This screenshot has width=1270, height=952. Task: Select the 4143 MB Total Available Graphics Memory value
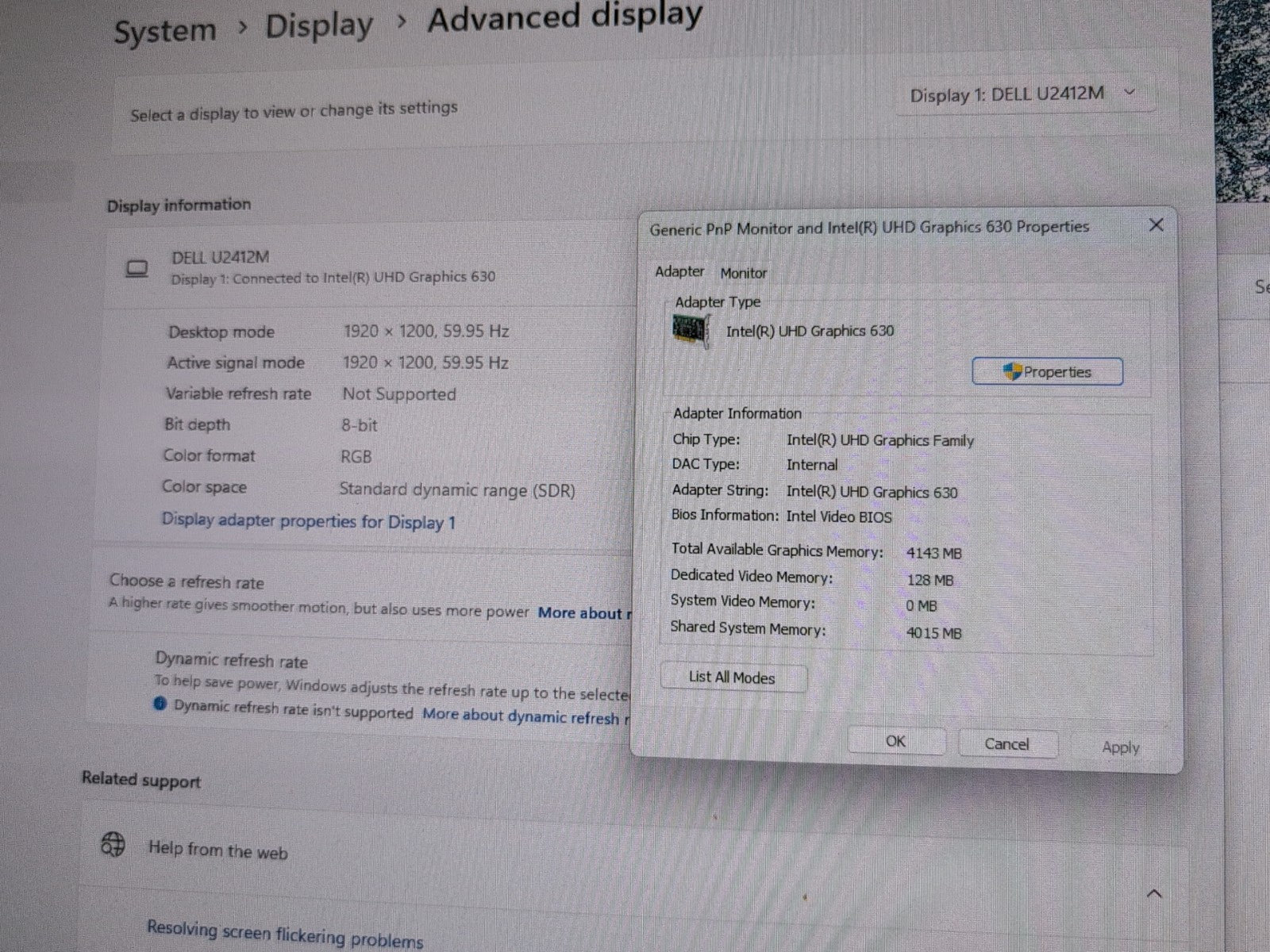(934, 553)
